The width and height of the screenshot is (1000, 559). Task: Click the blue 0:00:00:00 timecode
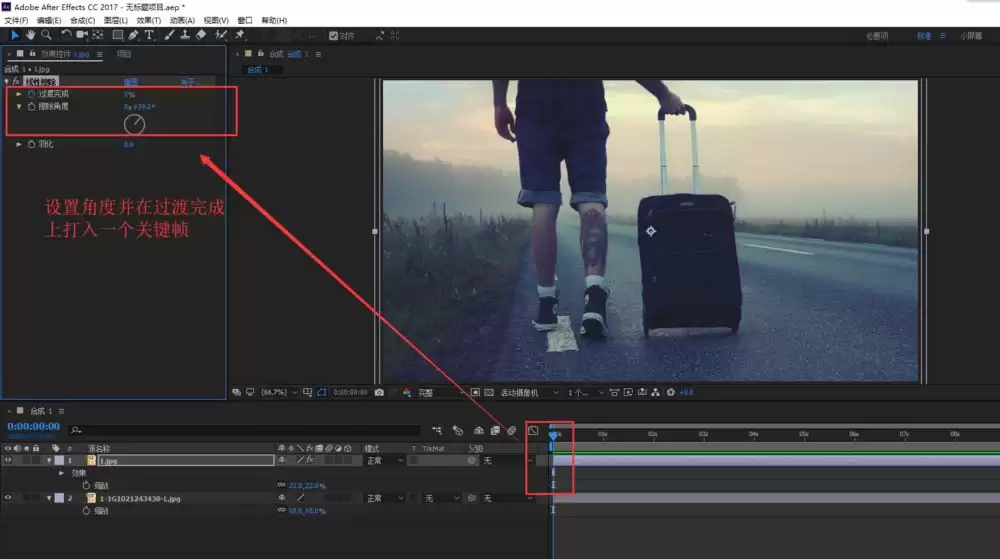point(33,426)
